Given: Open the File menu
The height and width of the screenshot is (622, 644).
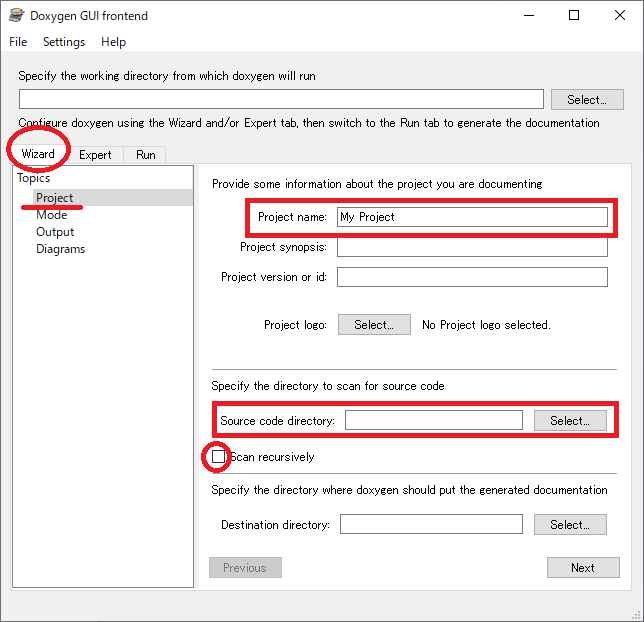Looking at the screenshot, I should coord(18,42).
